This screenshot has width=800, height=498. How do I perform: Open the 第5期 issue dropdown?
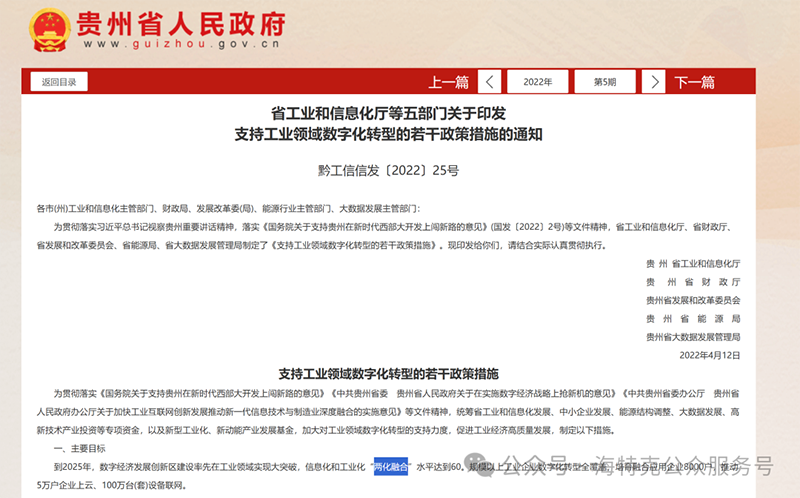tap(605, 81)
